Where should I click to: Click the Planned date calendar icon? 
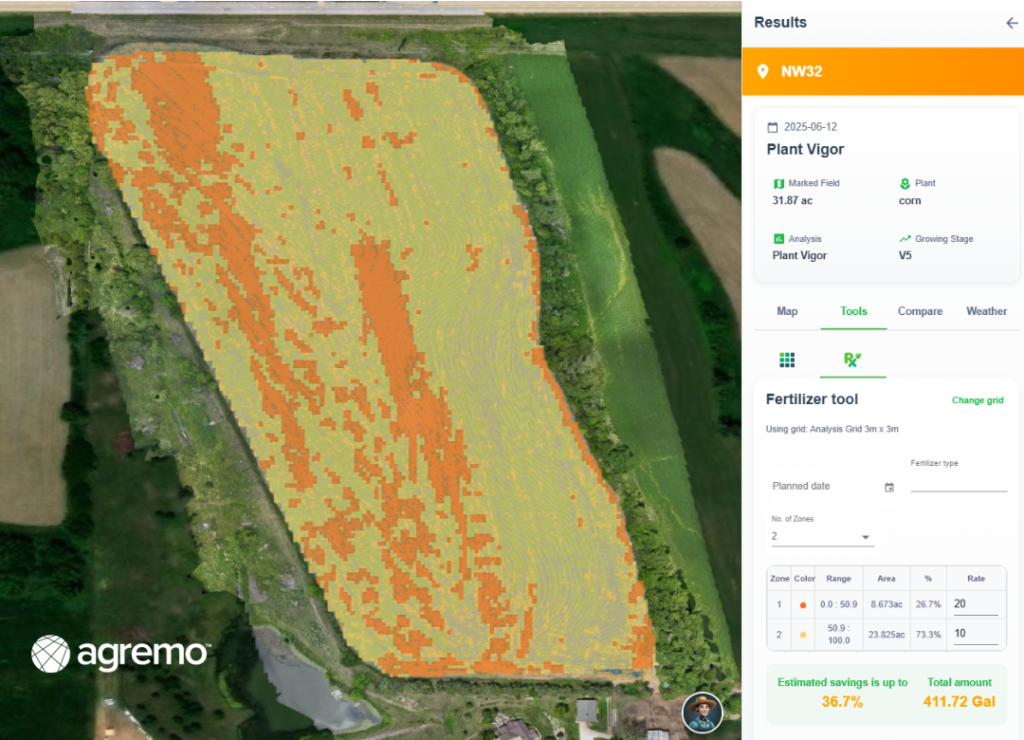click(x=889, y=487)
